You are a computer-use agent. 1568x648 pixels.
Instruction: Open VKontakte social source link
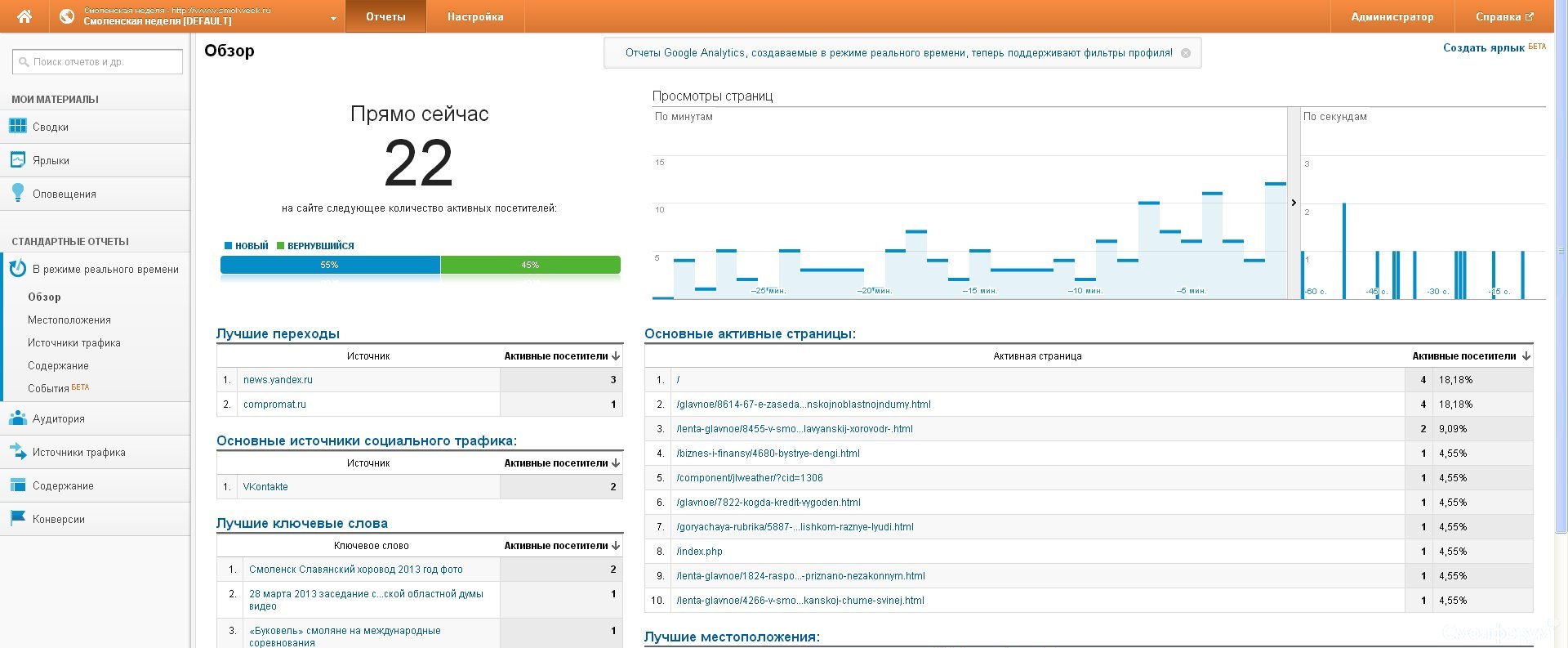(265, 487)
